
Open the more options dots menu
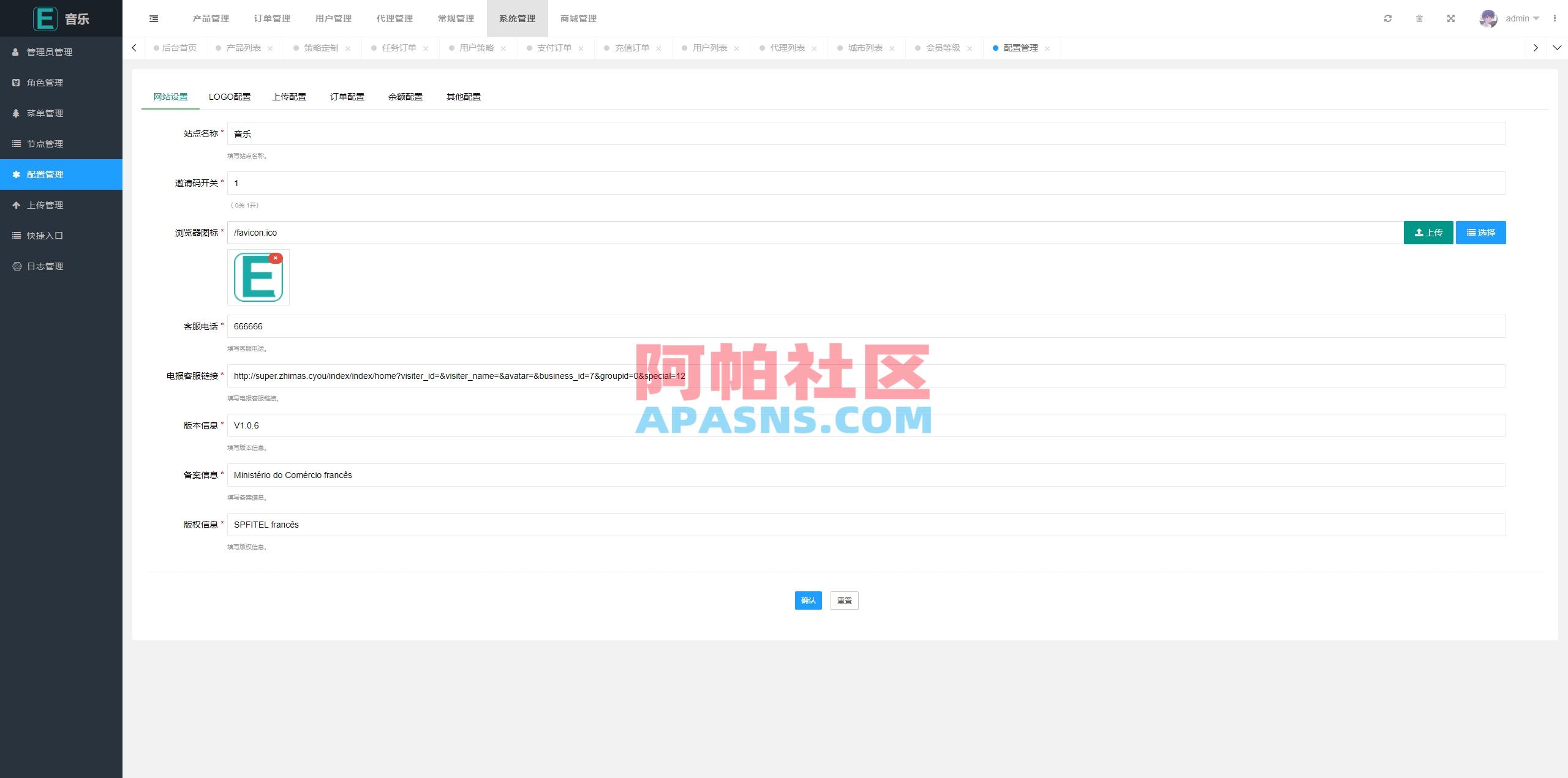[x=1556, y=18]
